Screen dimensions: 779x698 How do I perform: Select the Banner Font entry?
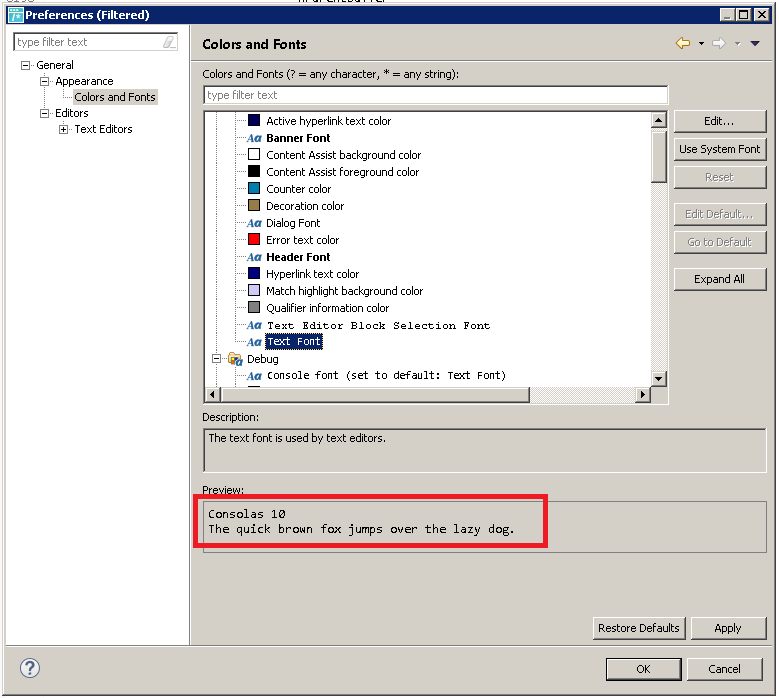pyautogui.click(x=298, y=138)
